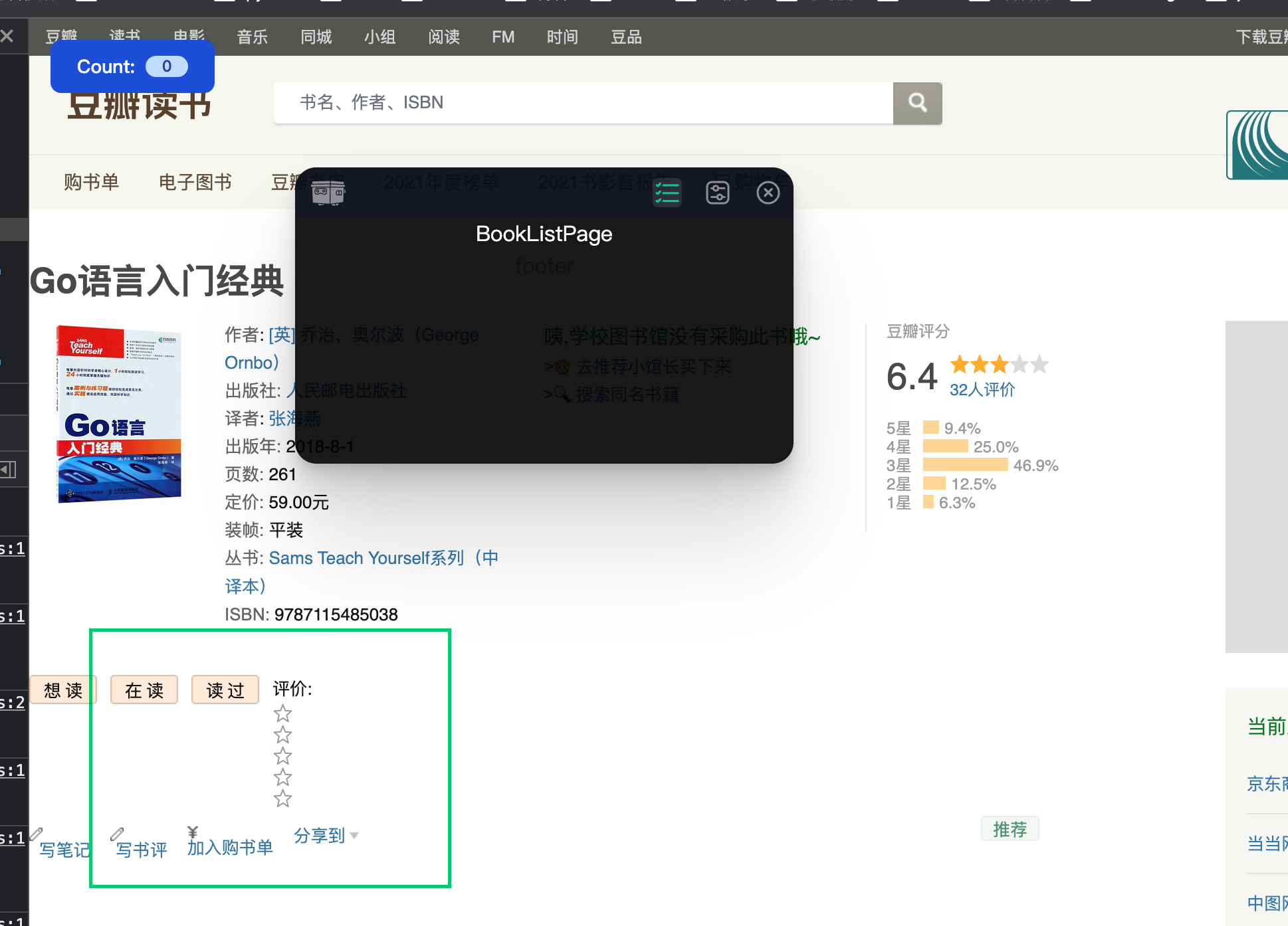Click the ¥ icon beside 加入购书单

[192, 831]
